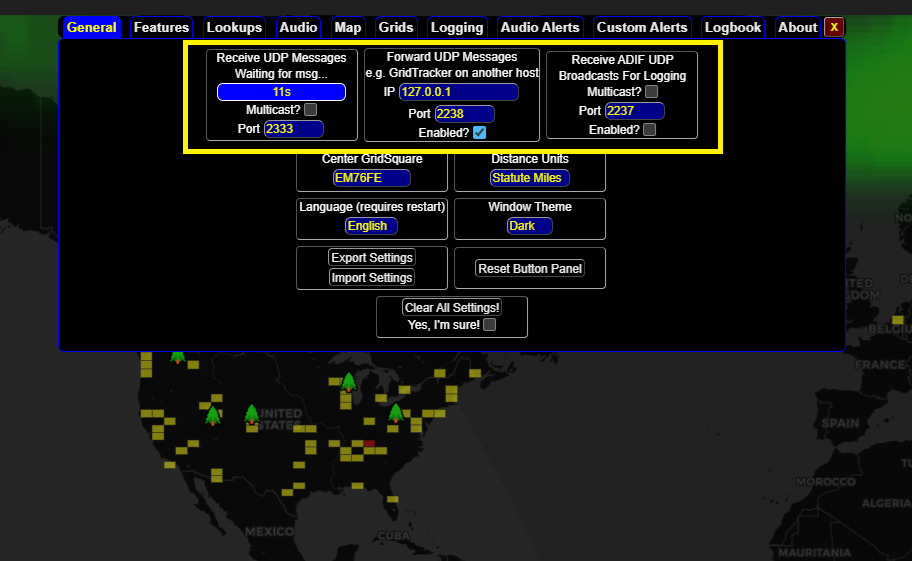The width and height of the screenshot is (912, 561).
Task: Click the 11s wait timer bar
Action: coord(281,92)
